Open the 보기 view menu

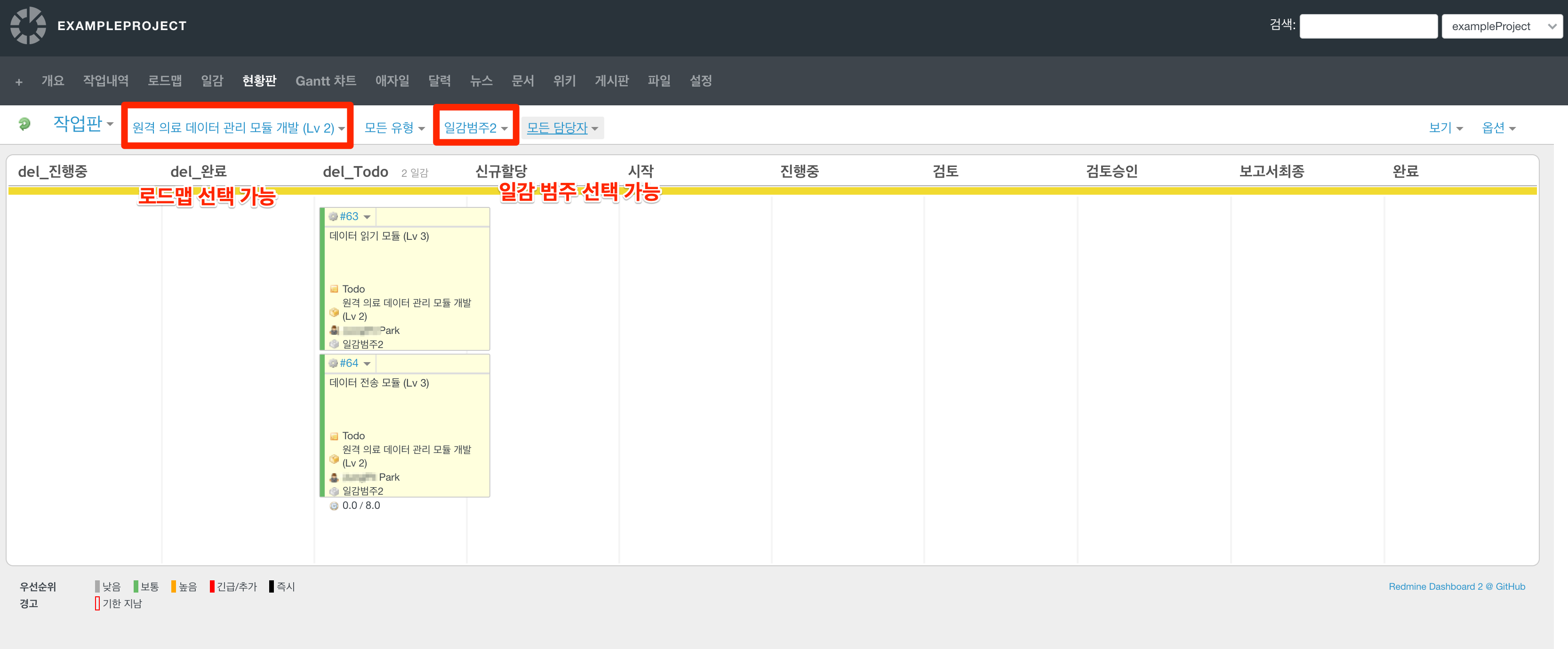click(x=1445, y=128)
